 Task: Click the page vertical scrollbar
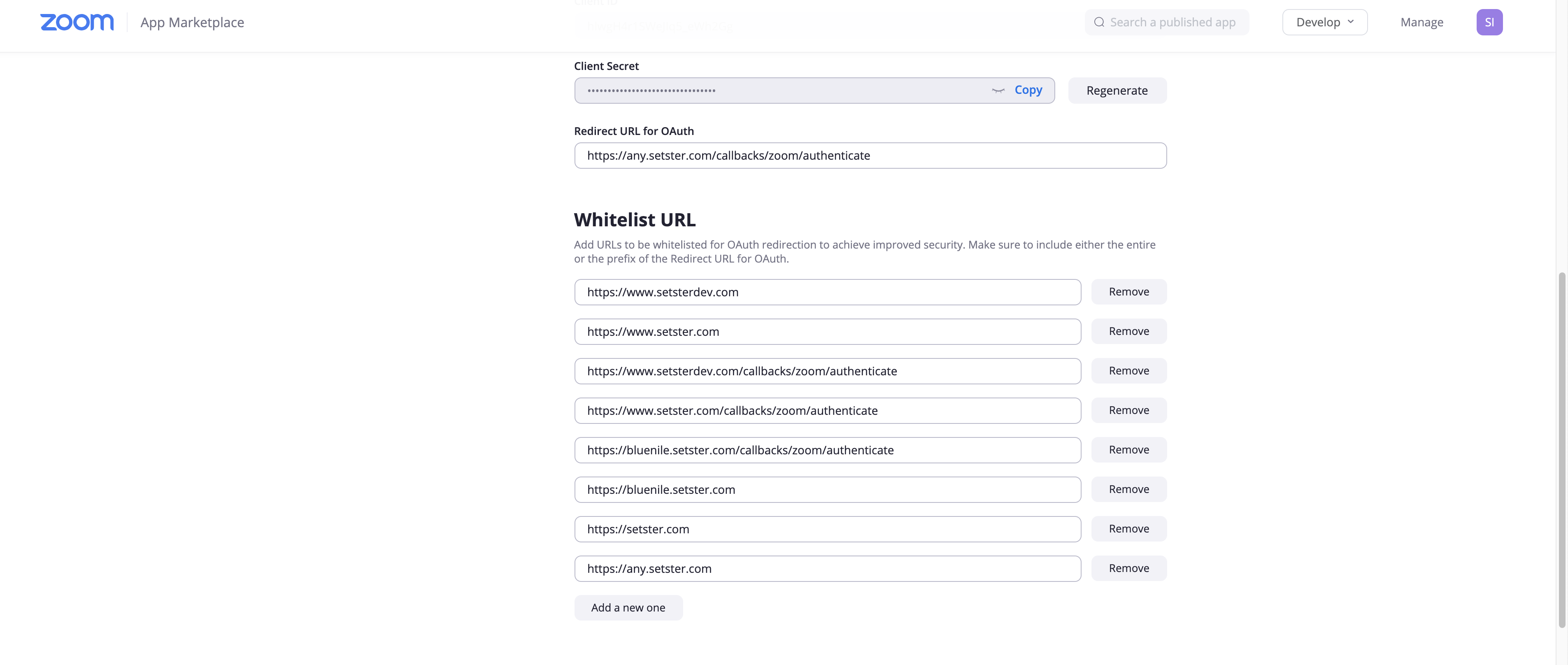coord(1561,450)
